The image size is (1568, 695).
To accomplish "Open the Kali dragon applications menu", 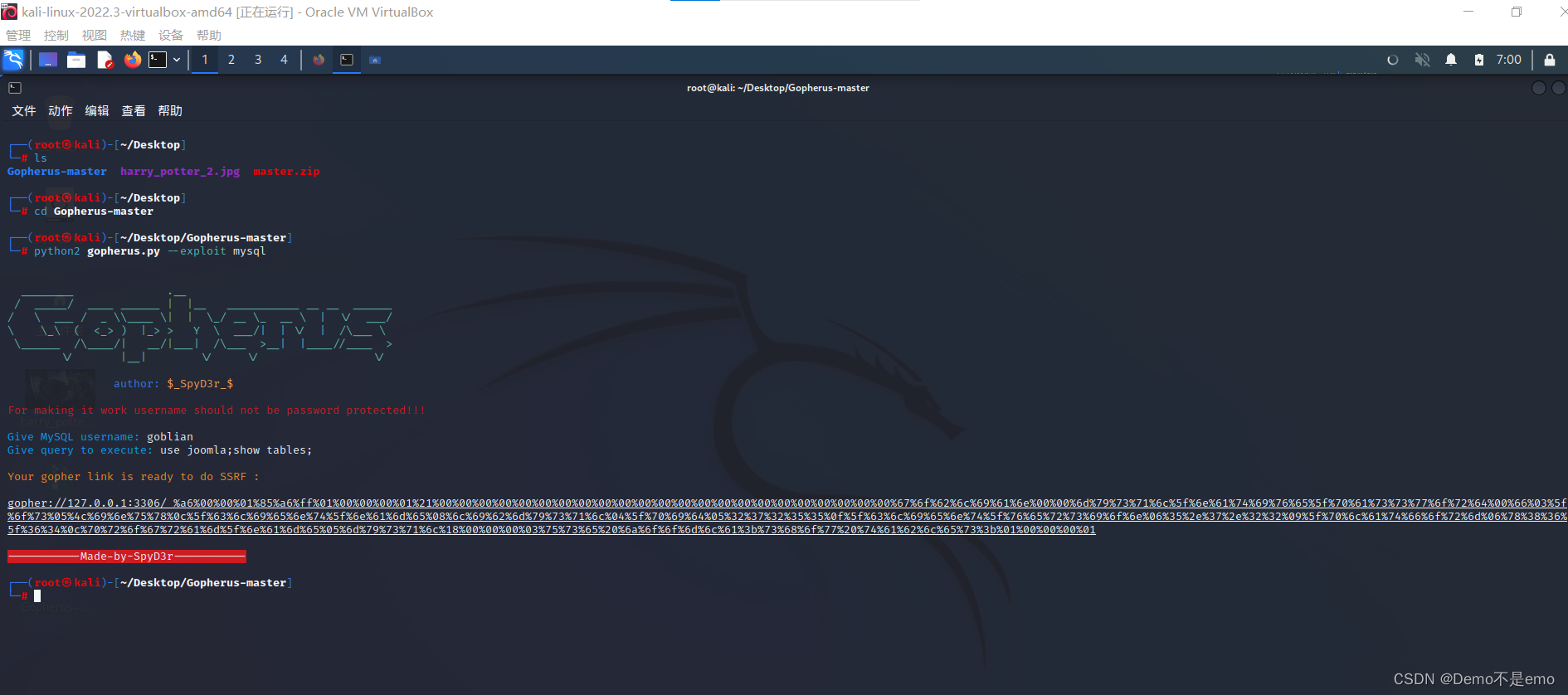I will point(13,60).
